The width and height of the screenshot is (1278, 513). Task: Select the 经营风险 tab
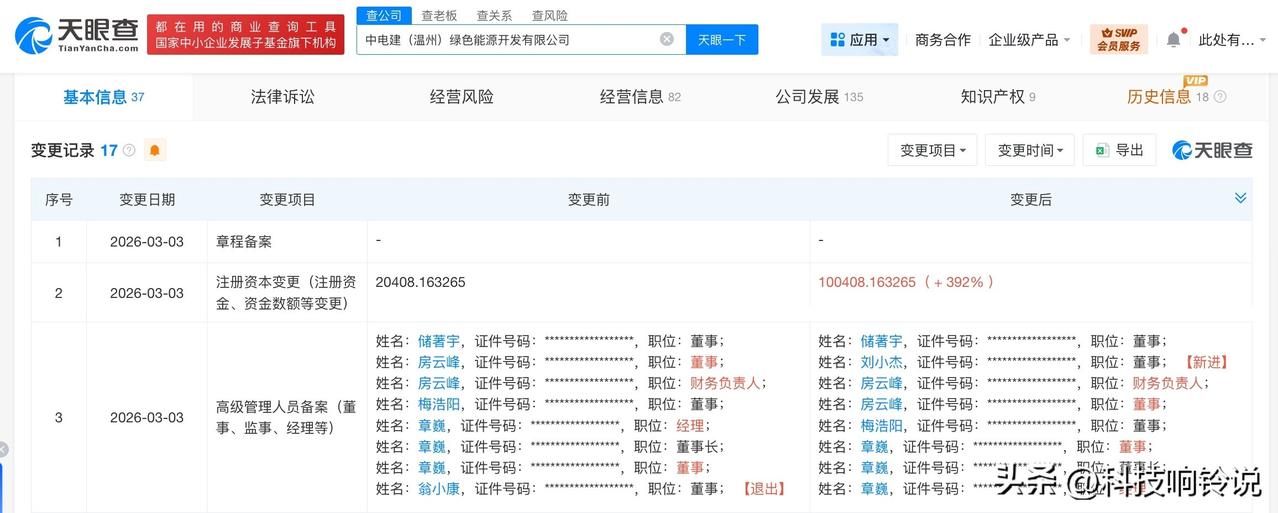point(462,97)
